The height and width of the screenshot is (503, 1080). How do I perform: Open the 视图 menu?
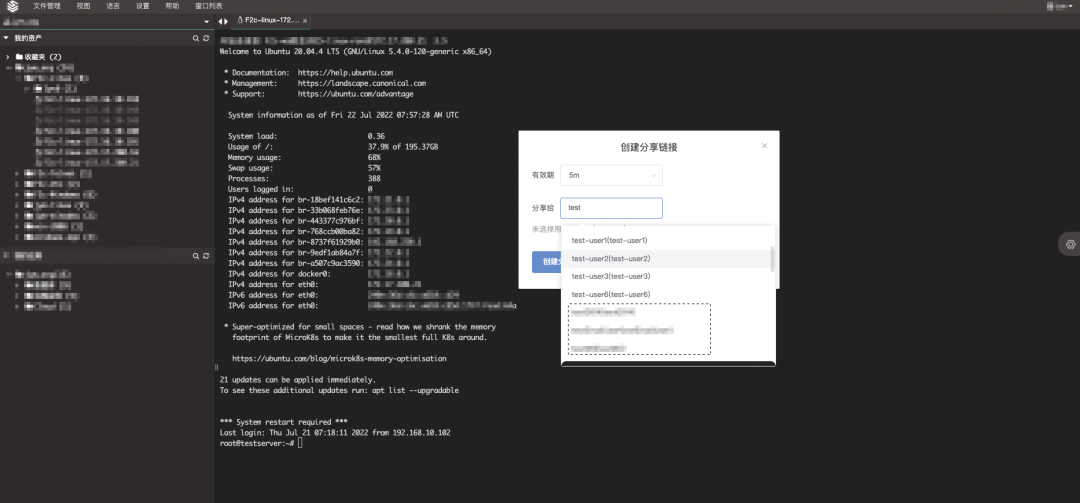[x=83, y=6]
